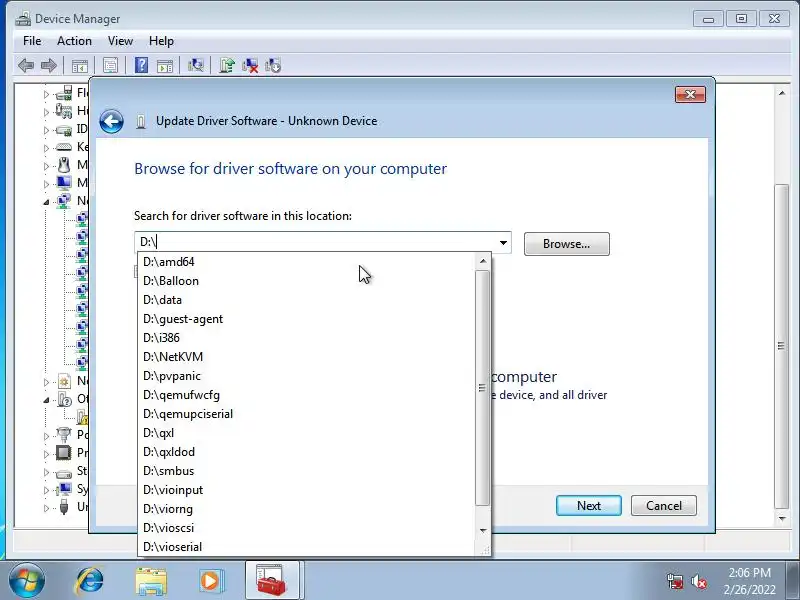Open the View menu
This screenshot has height=600, width=800.
[120, 41]
